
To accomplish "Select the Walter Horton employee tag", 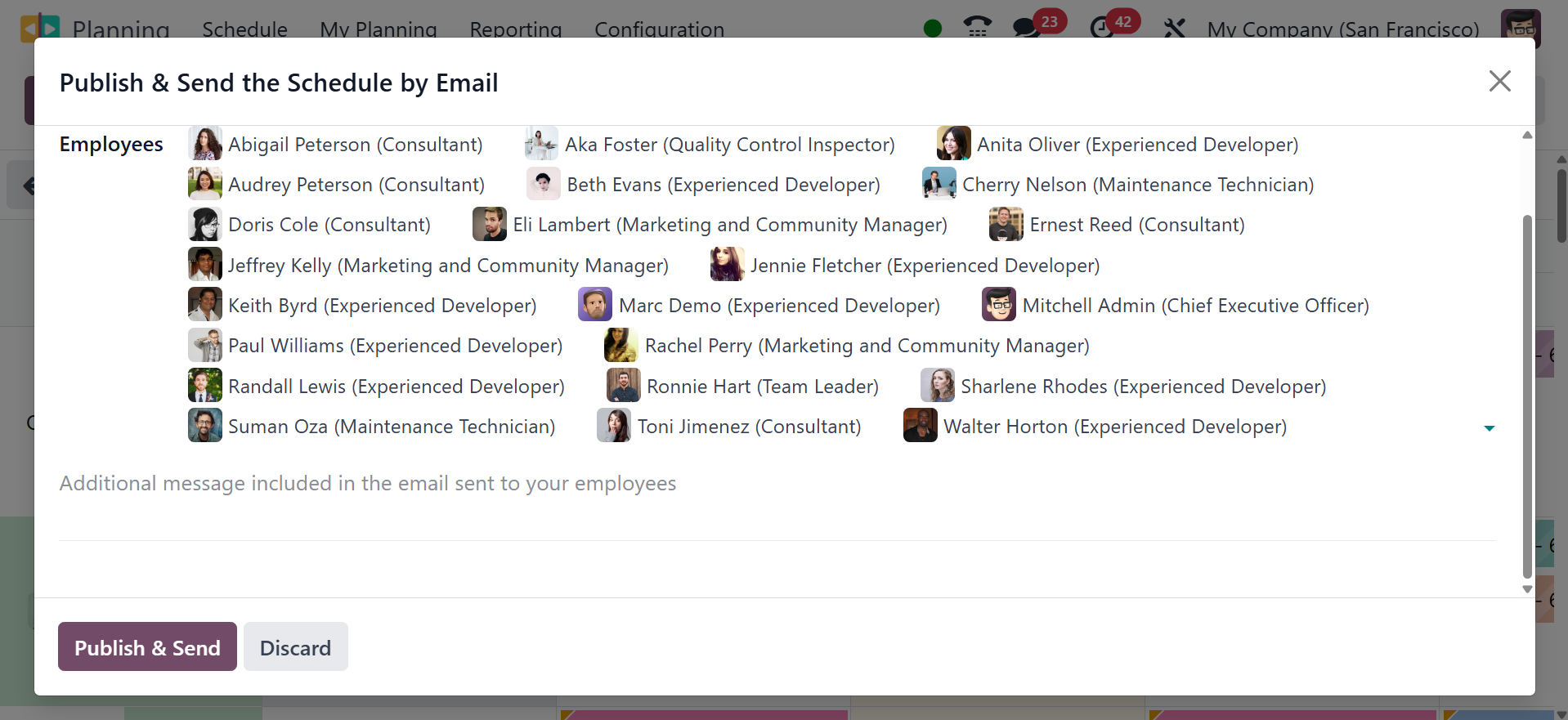I will pos(1114,427).
